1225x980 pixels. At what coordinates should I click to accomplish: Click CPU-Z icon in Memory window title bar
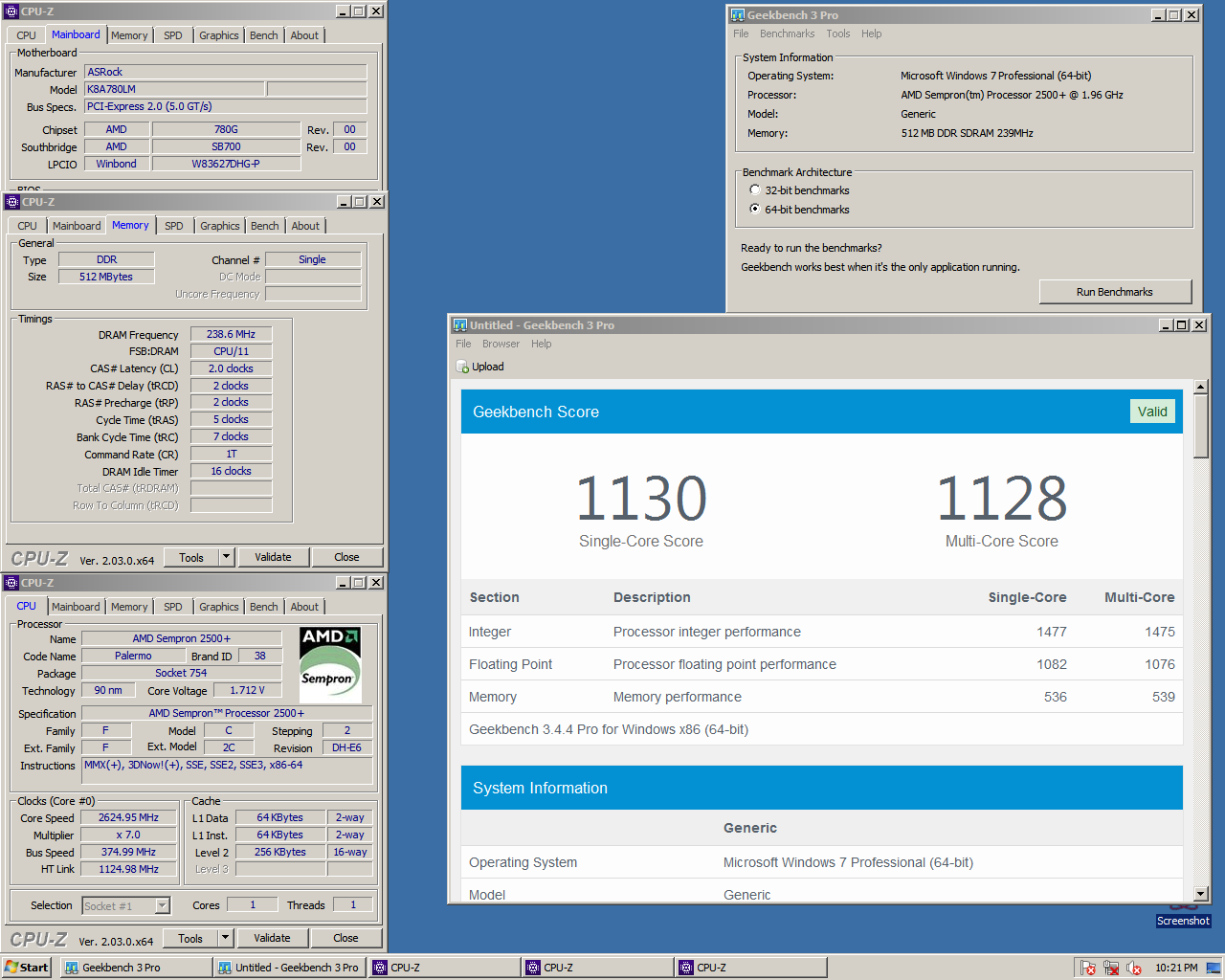click(12, 202)
